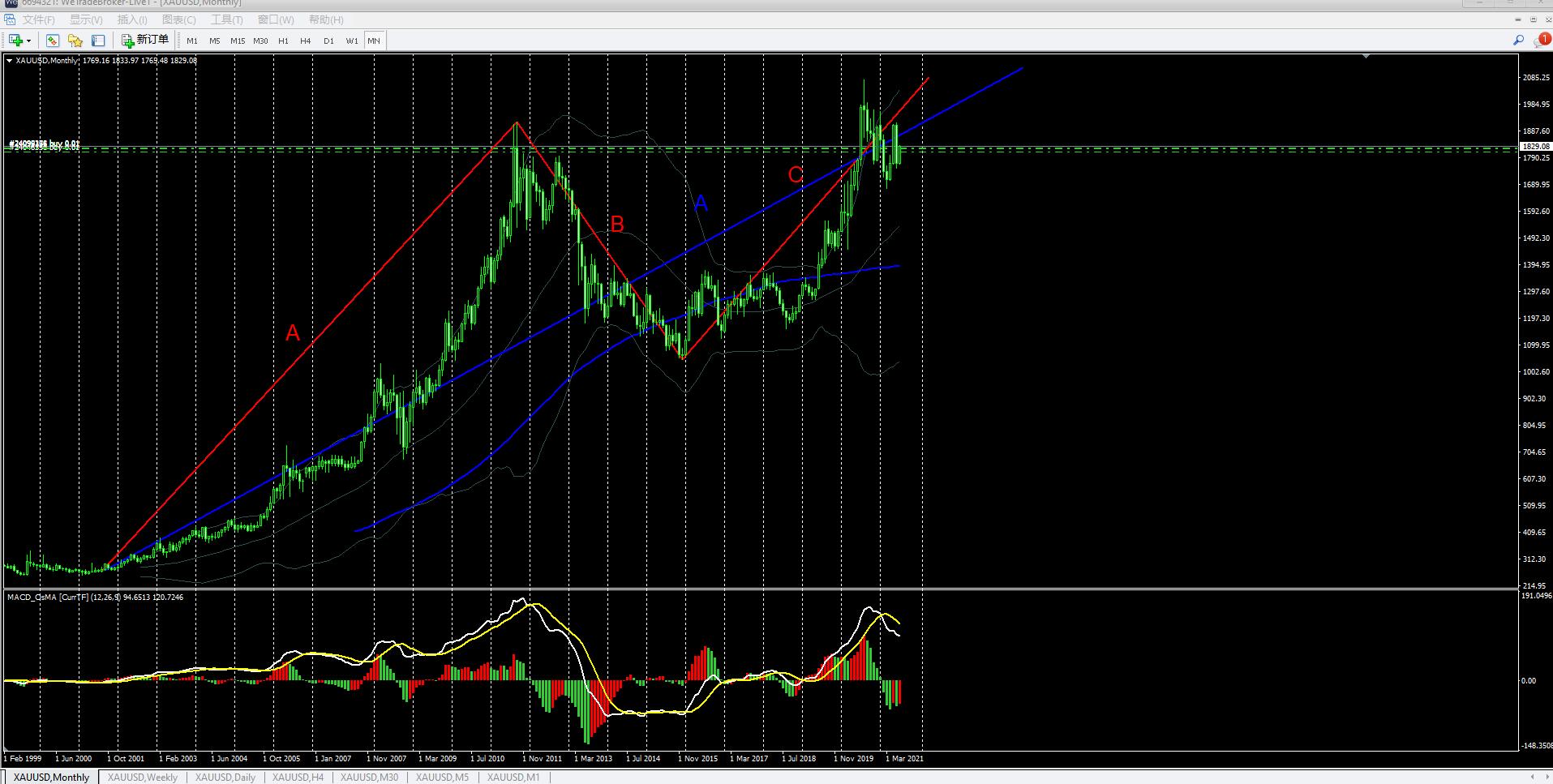Switch to the XAUUSD,M1 chart tab
1553x784 pixels.
point(513,778)
